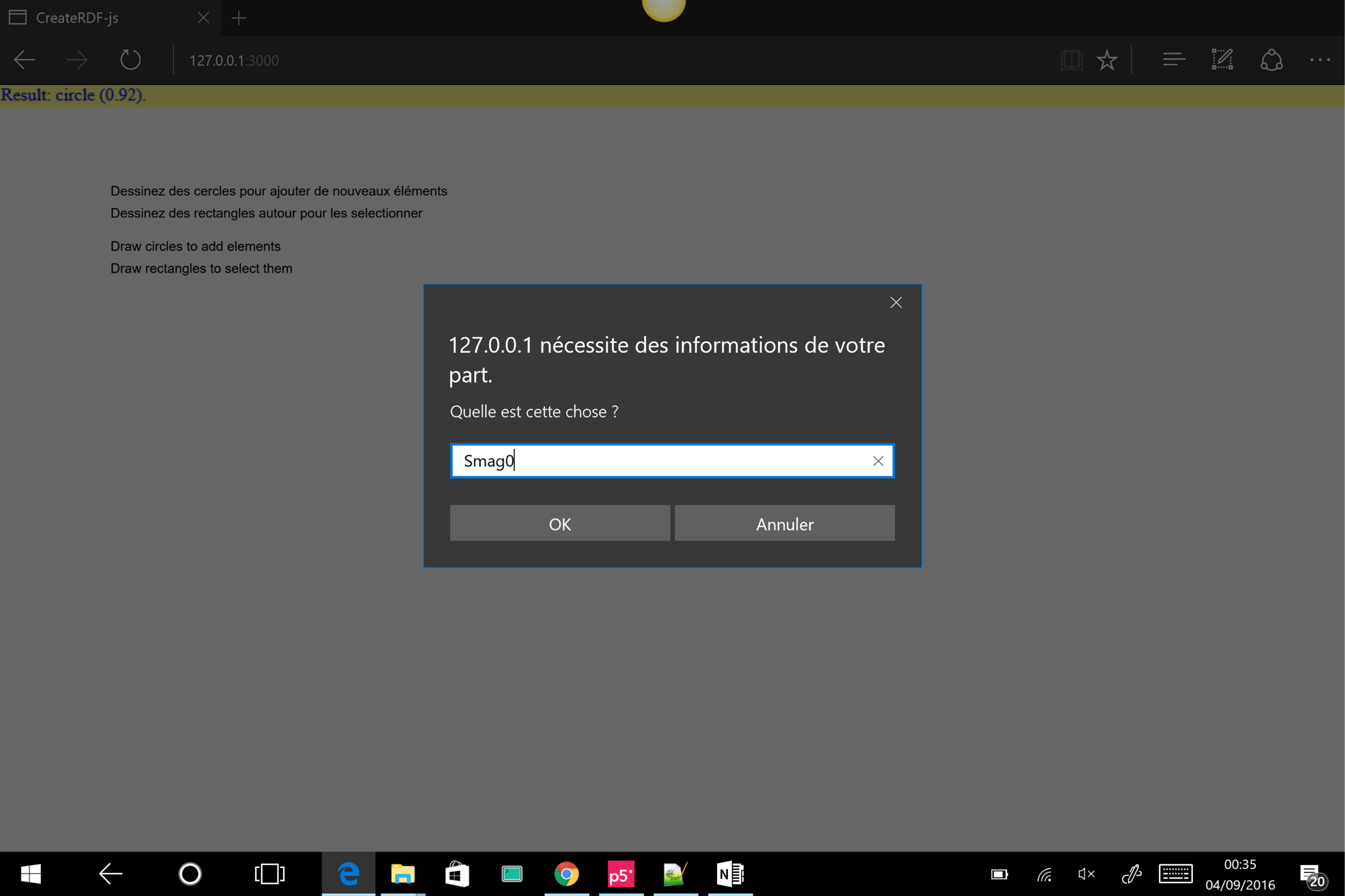Open the Make a Web Note pen icon
The image size is (1345, 896).
[1222, 60]
